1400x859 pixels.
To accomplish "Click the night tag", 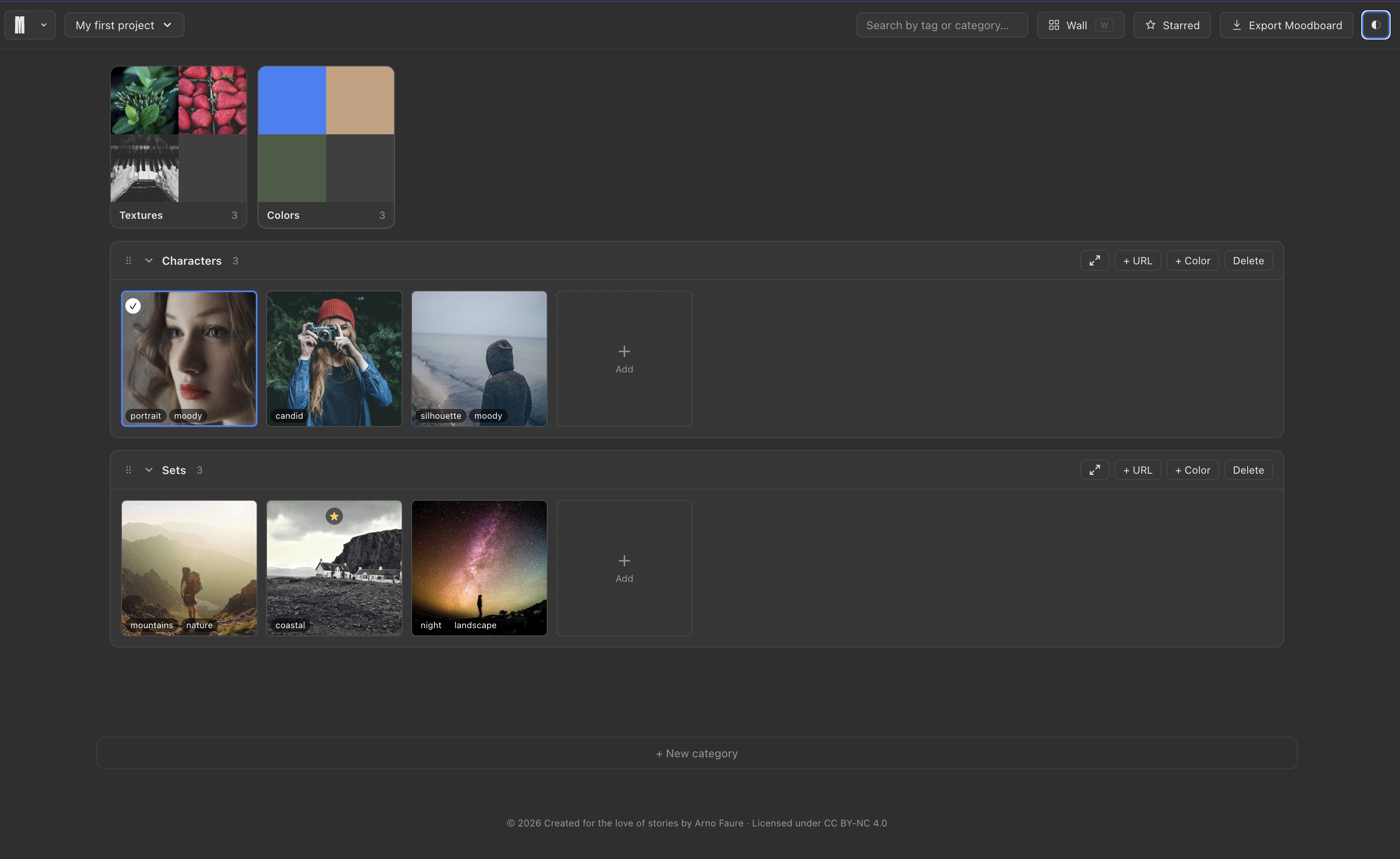I will (430, 625).
